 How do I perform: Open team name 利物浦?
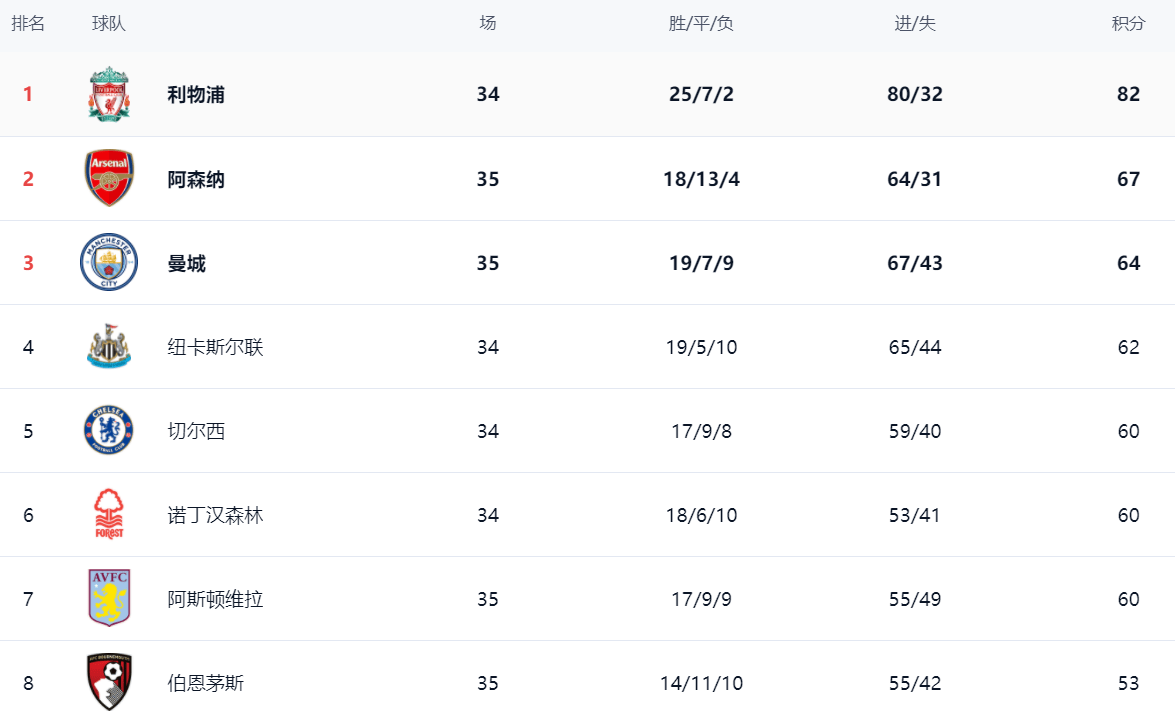196,95
